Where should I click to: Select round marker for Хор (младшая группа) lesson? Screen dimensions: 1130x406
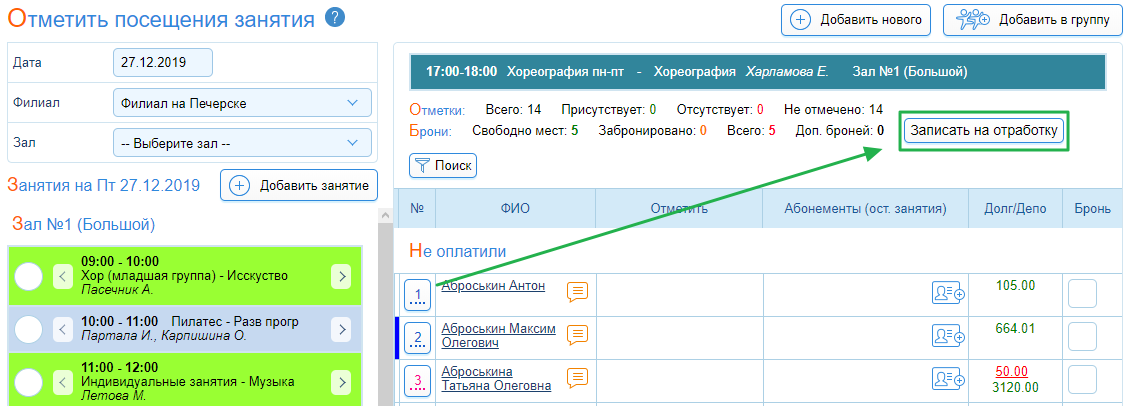point(30,276)
